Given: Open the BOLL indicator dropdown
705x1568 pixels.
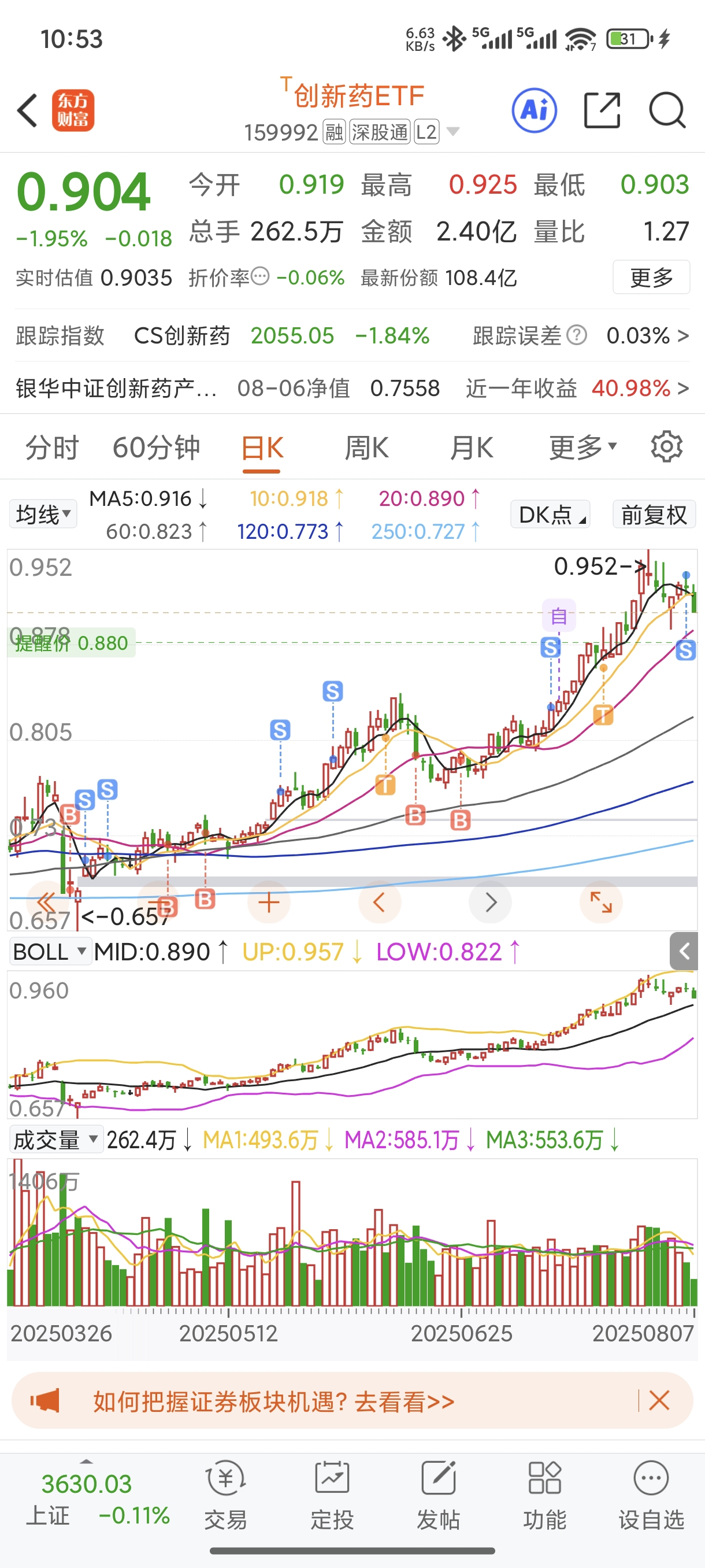Looking at the screenshot, I should pyautogui.click(x=50, y=952).
